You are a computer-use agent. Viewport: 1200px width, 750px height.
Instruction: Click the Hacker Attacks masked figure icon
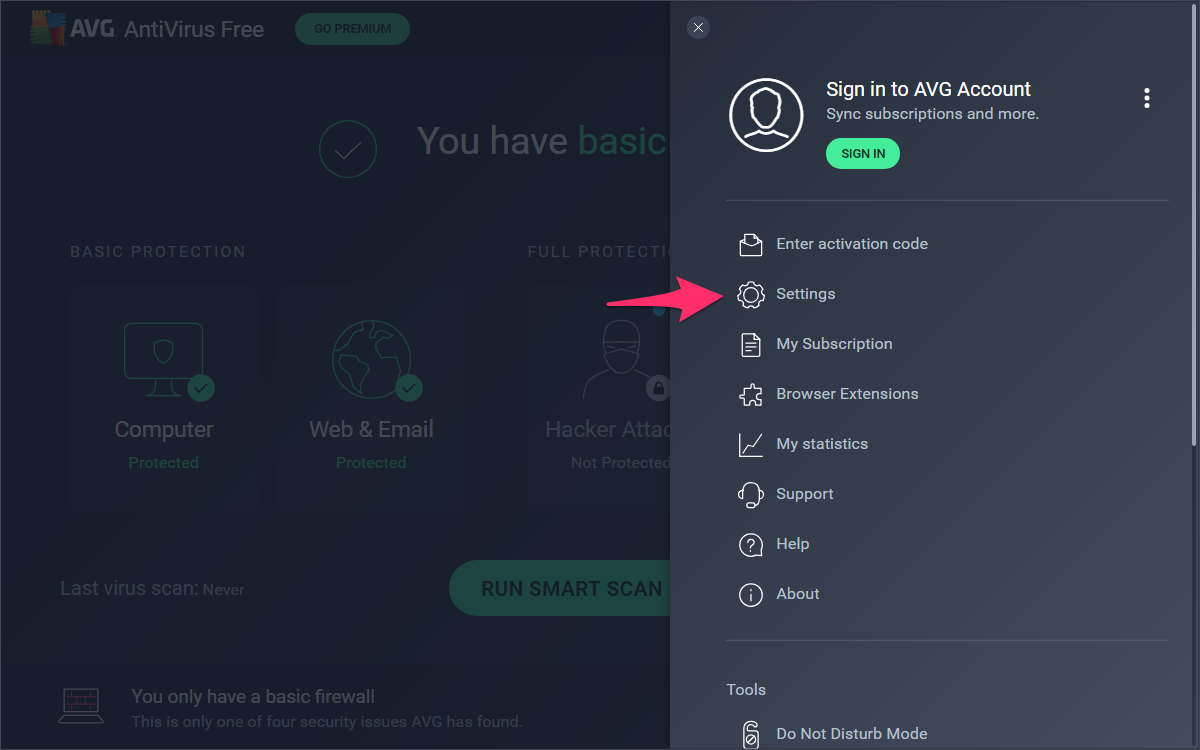point(620,358)
